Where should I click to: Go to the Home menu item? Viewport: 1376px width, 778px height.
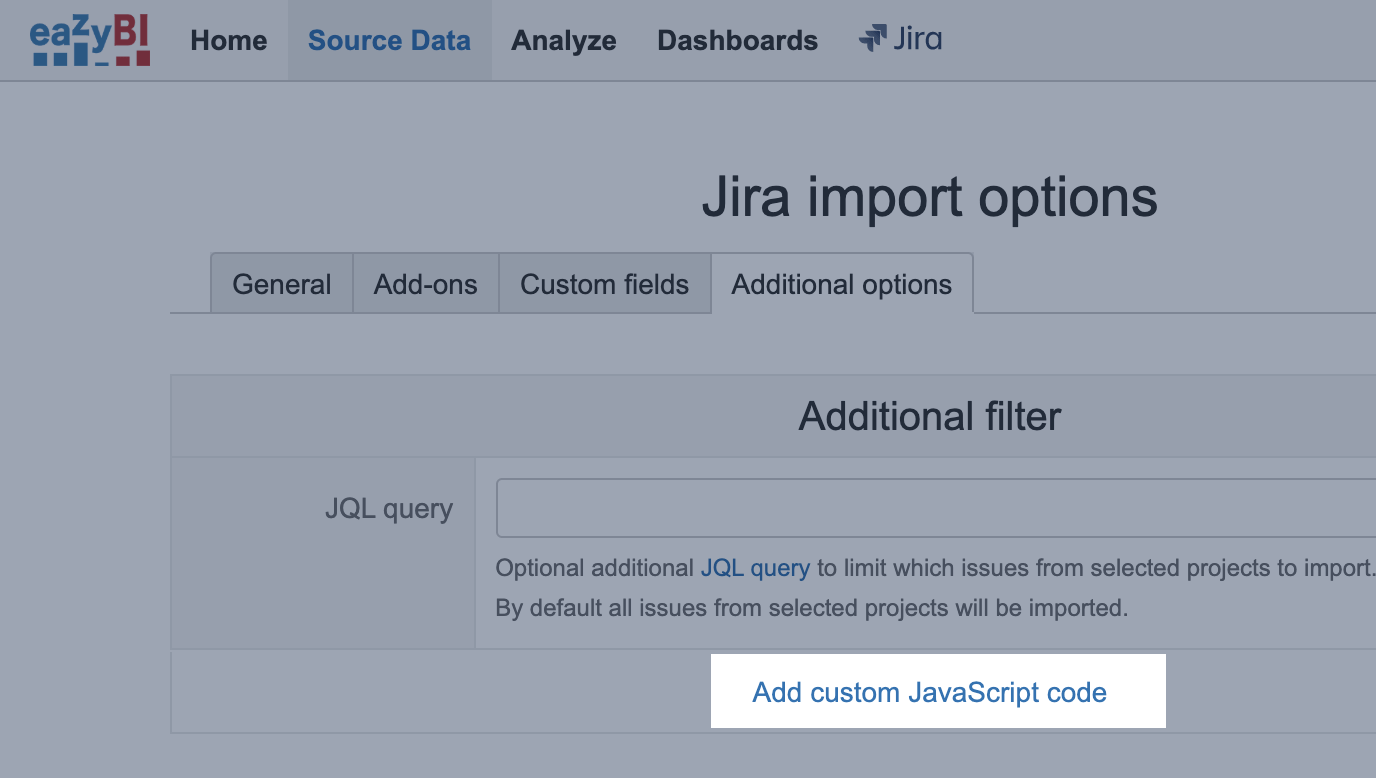pos(229,41)
